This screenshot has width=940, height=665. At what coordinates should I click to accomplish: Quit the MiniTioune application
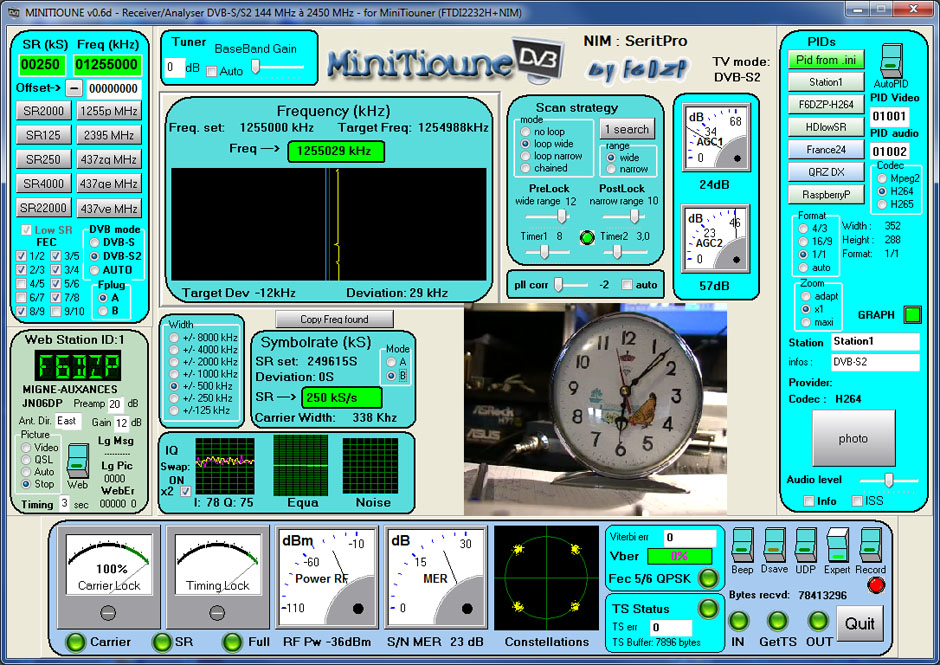pos(860,624)
